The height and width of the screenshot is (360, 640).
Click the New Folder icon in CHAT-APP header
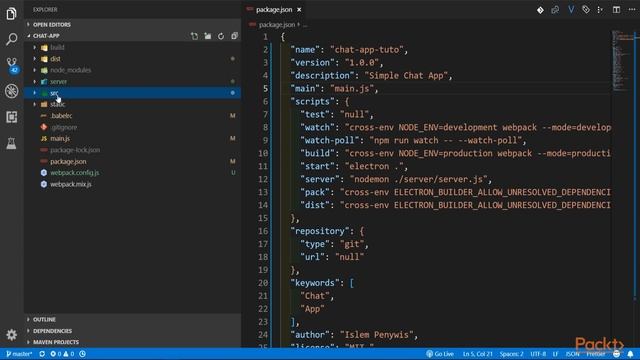coord(208,36)
